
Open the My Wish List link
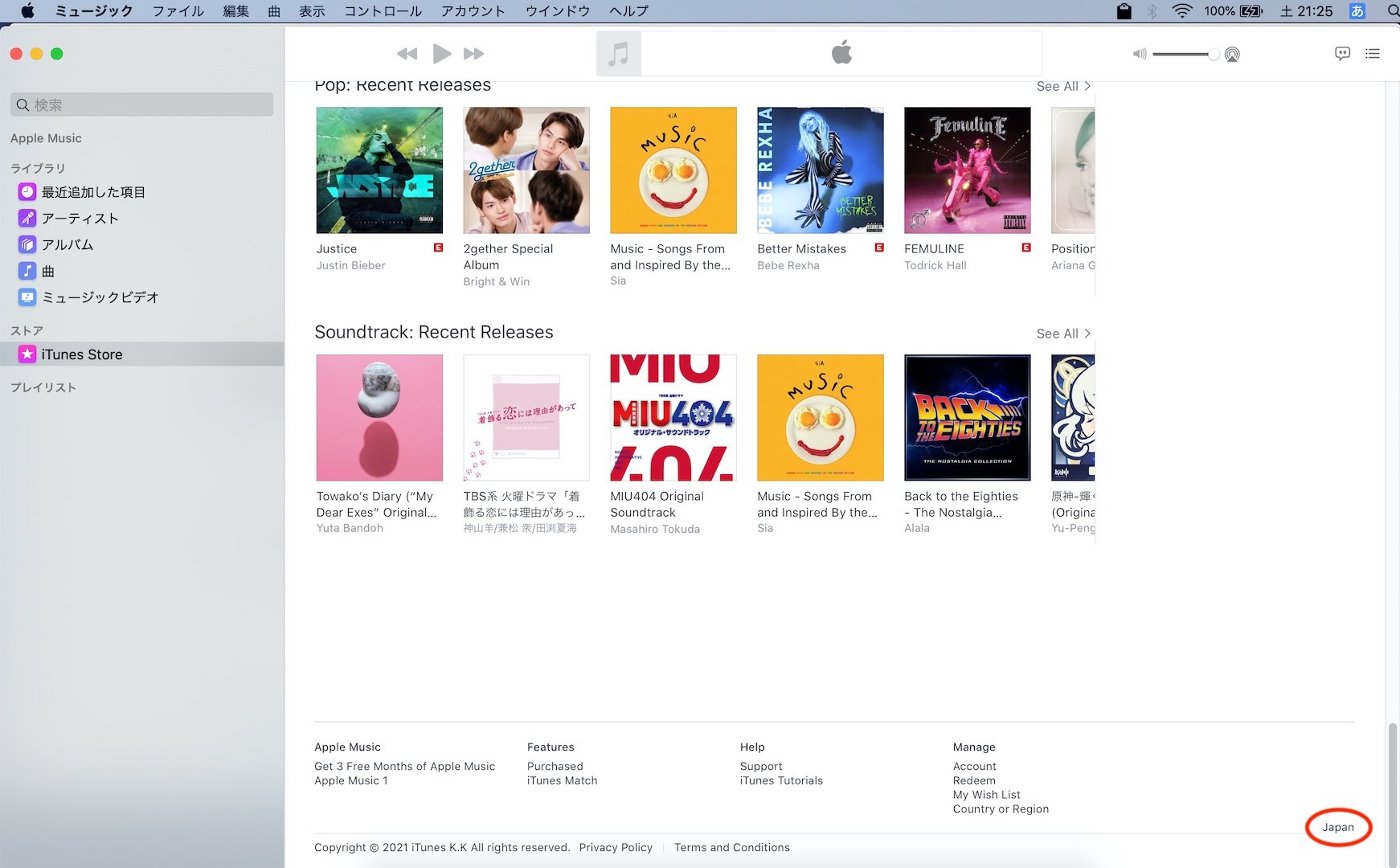coord(987,795)
